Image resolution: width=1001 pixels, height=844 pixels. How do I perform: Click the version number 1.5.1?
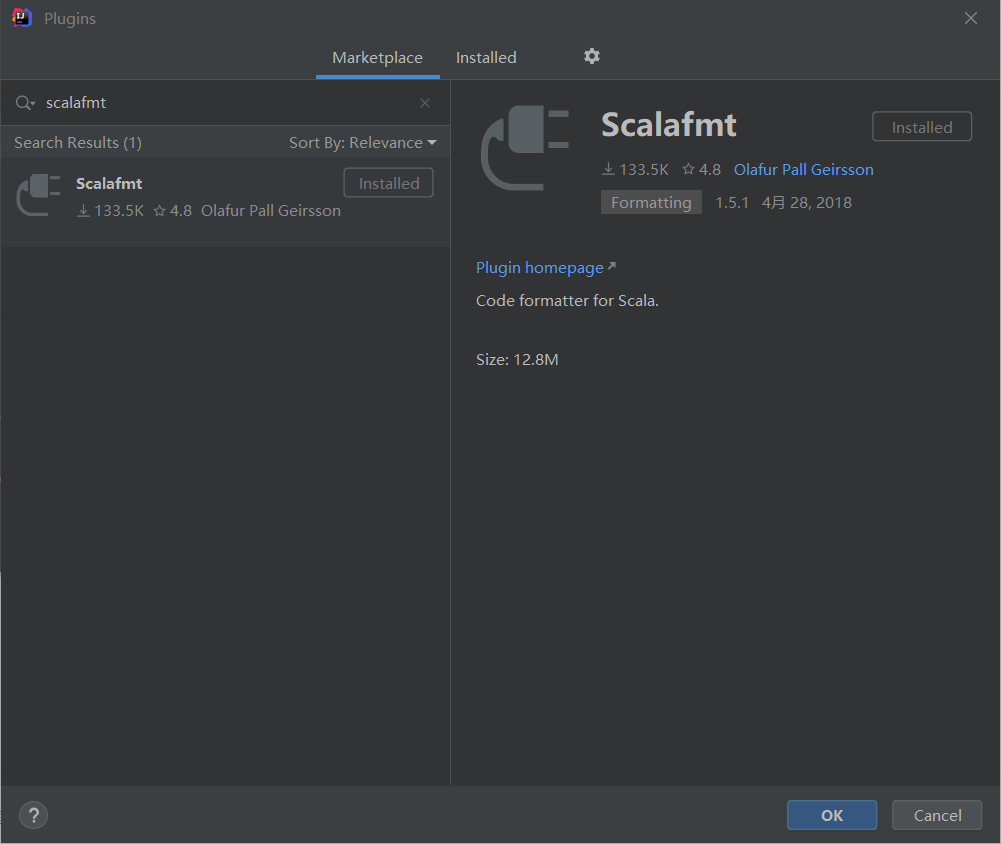coord(732,202)
